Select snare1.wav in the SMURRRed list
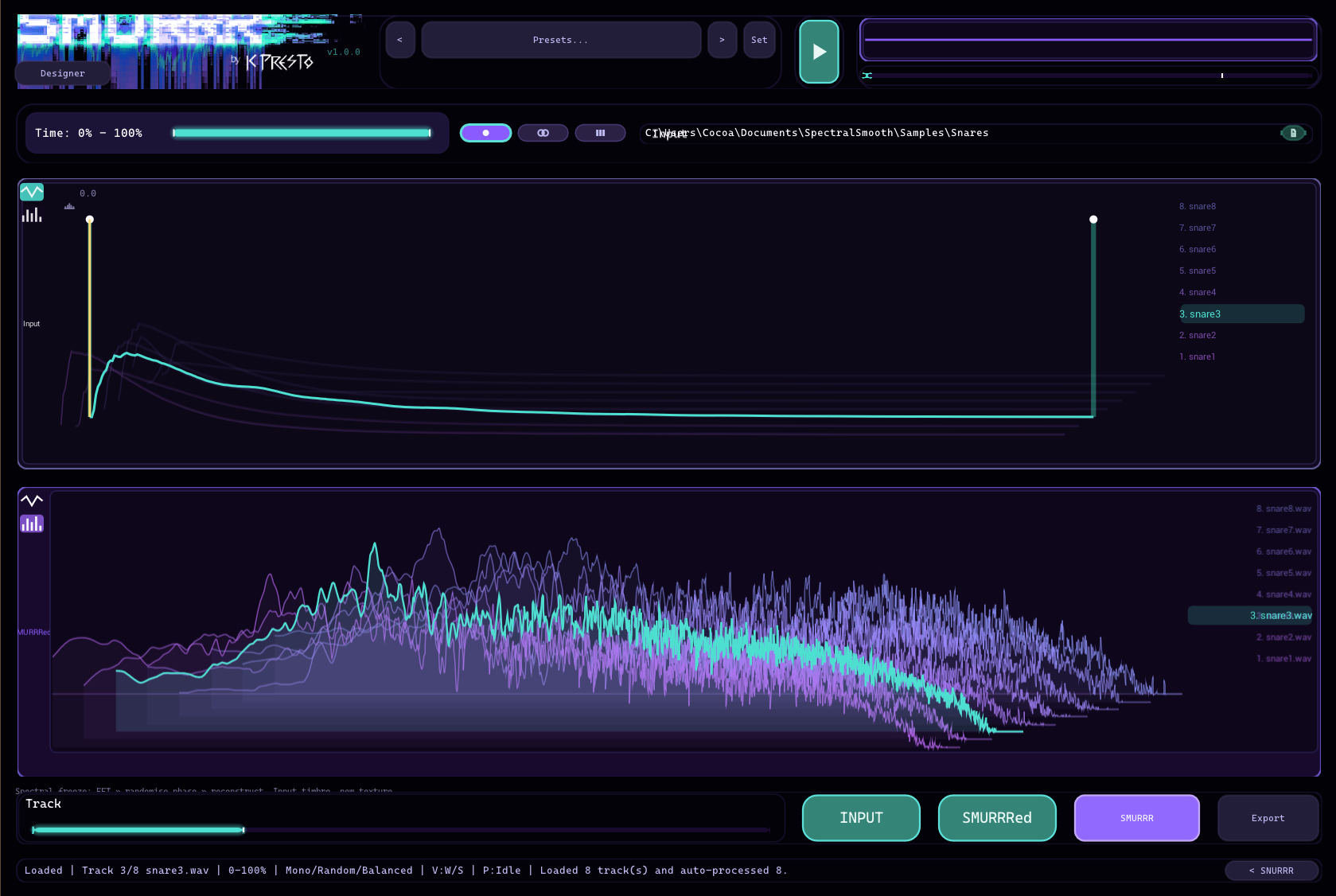The height and width of the screenshot is (896, 1336). coord(1284,659)
